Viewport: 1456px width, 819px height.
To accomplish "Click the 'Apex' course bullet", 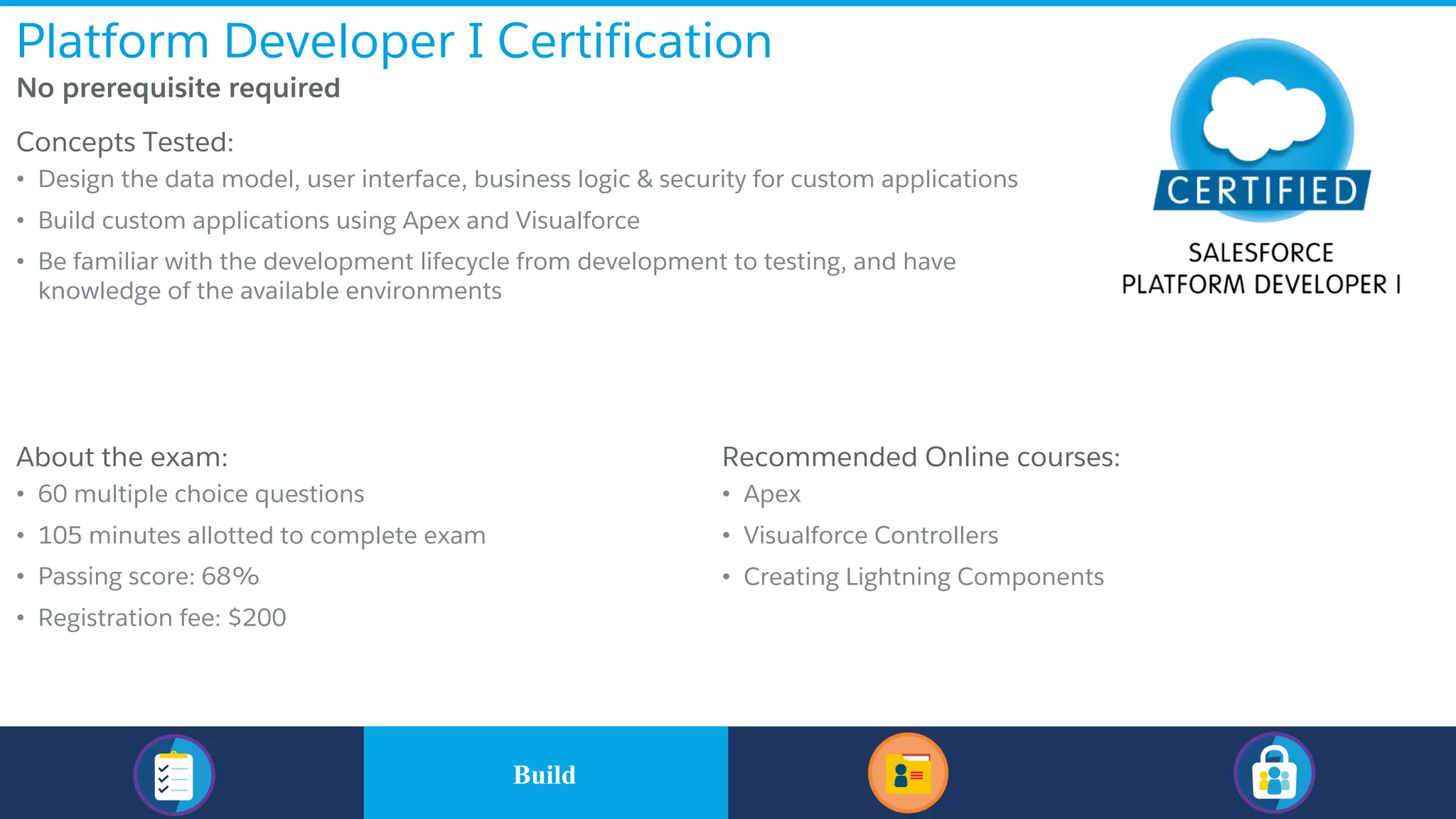I will pos(772,494).
